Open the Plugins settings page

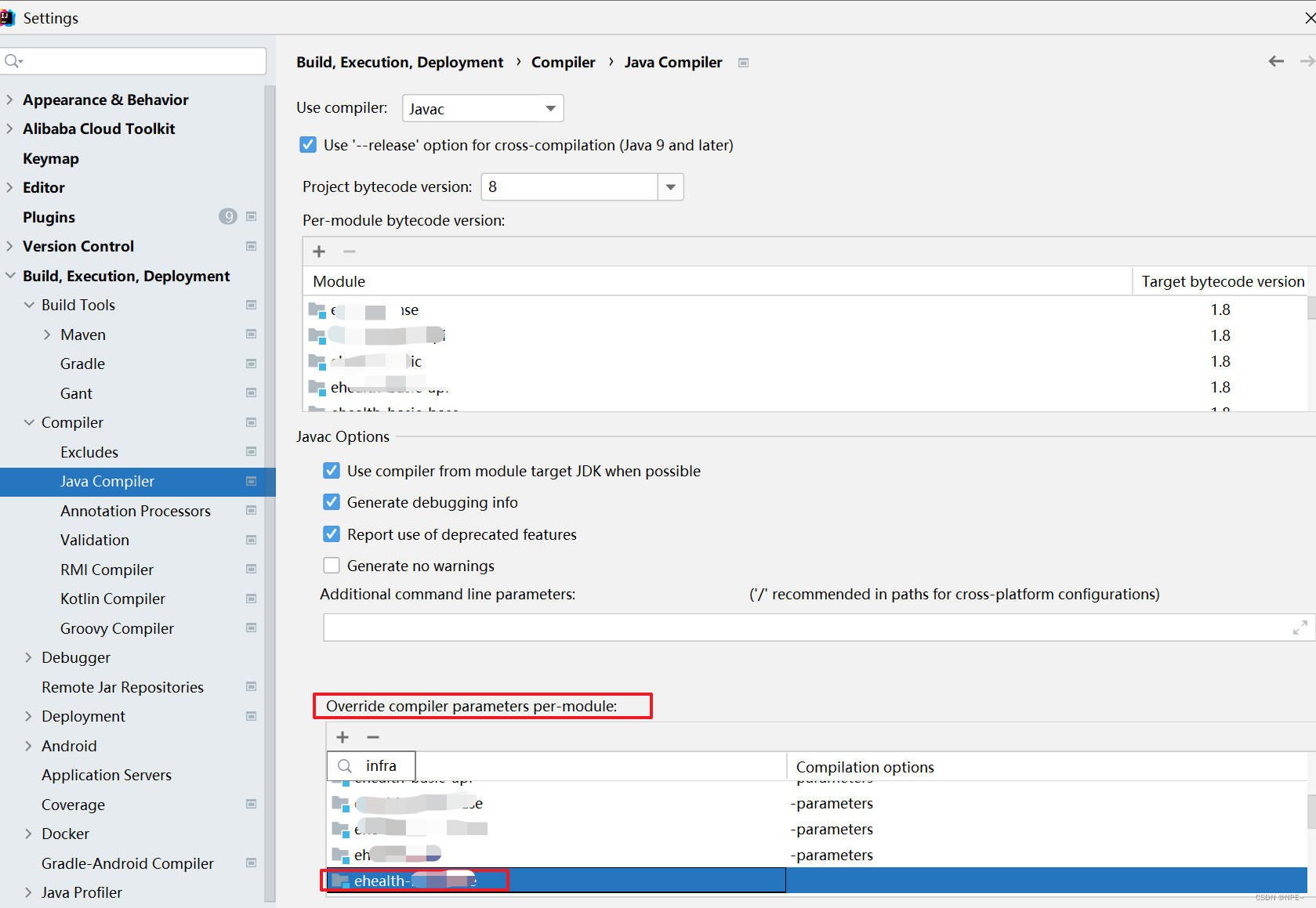pyautogui.click(x=49, y=217)
